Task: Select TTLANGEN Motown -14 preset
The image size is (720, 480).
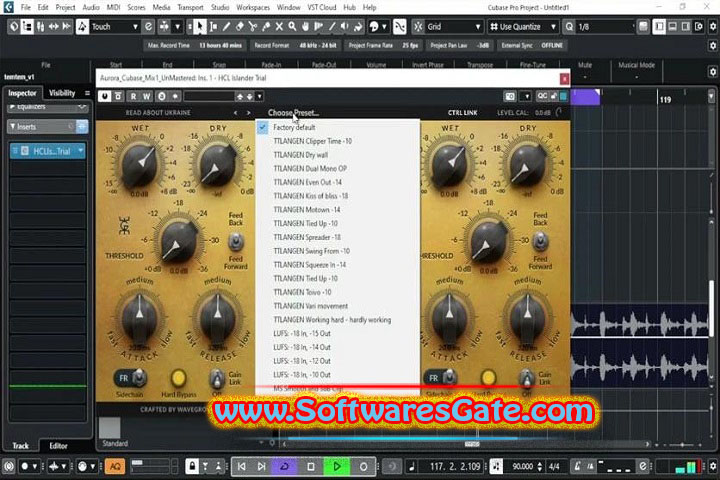Action: (x=338, y=209)
